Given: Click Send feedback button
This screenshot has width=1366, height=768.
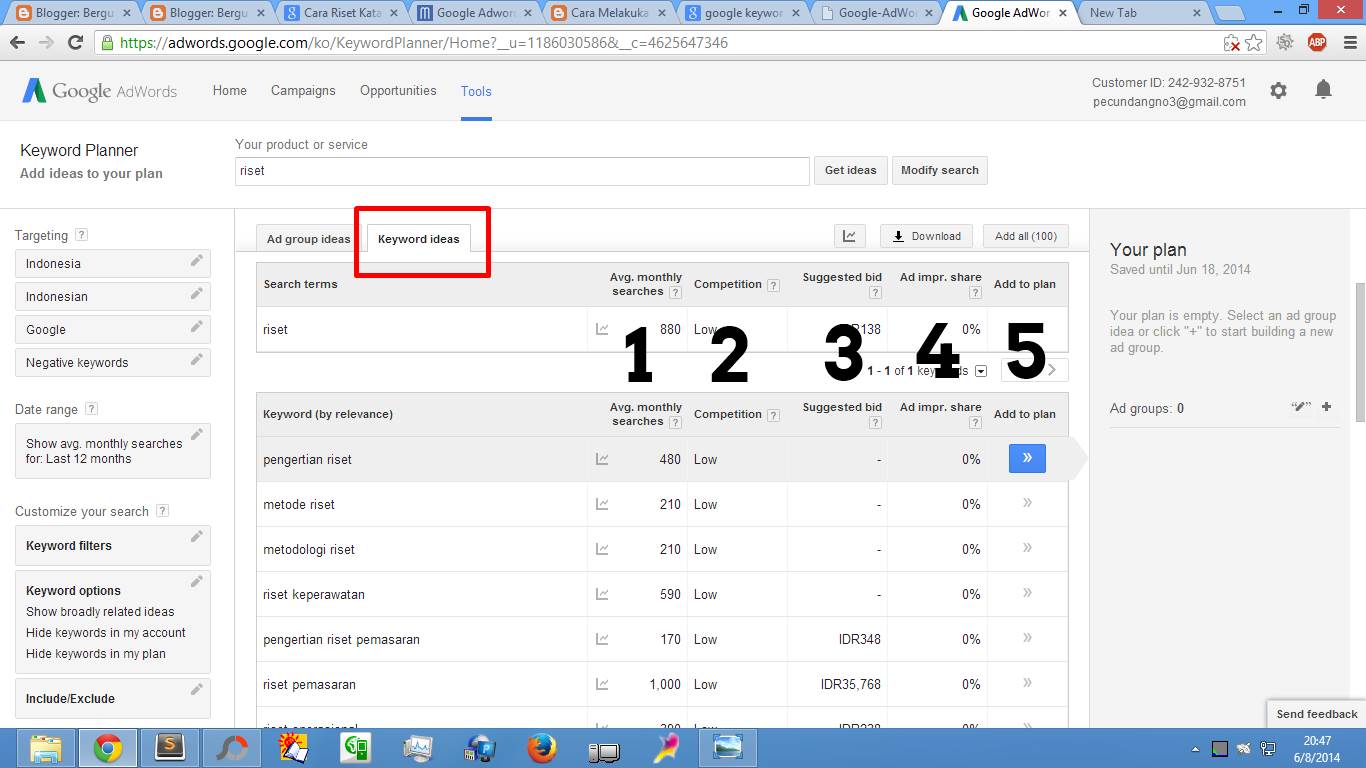Looking at the screenshot, I should click(x=1316, y=714).
